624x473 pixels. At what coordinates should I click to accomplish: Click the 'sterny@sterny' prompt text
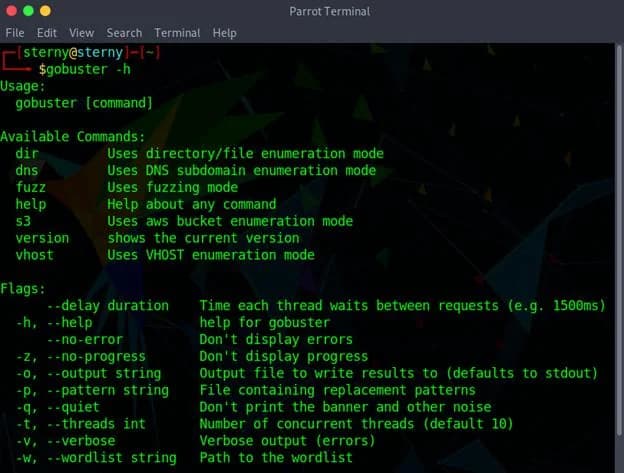tap(73, 53)
